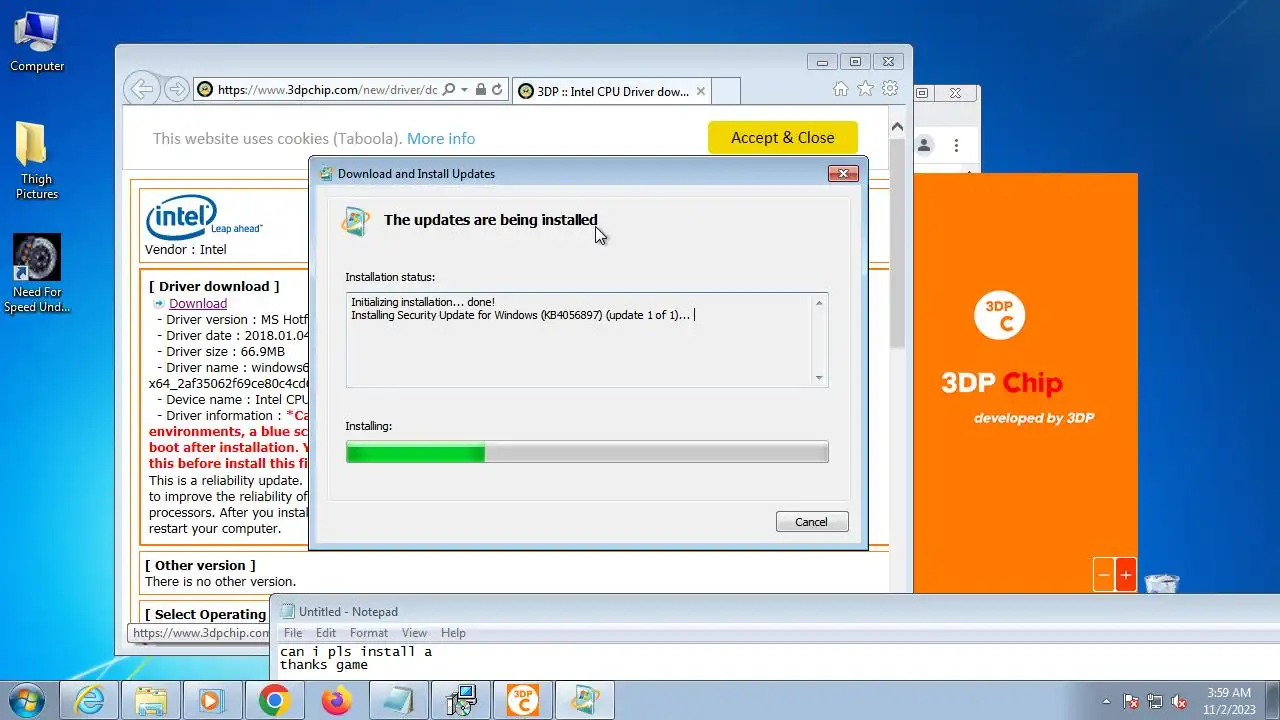Maximize the Internet Explorer window

pyautogui.click(x=855, y=62)
